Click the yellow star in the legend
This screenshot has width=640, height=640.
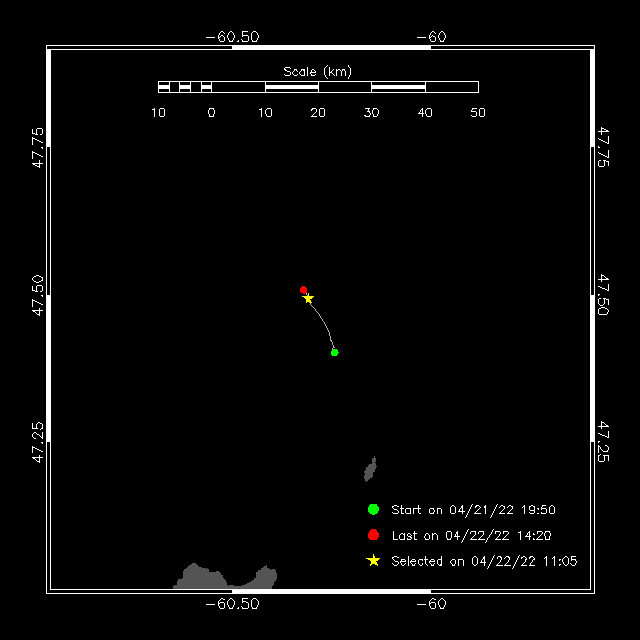[x=373, y=561]
